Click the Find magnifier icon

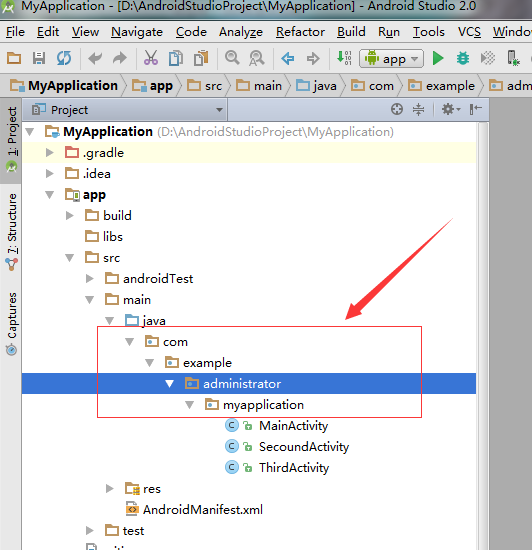232,58
